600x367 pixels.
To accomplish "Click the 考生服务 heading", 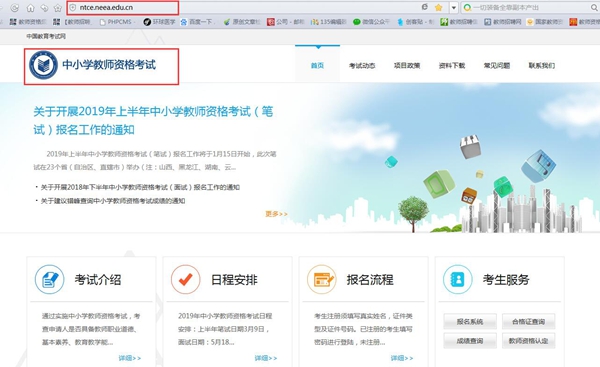I will pyautogui.click(x=506, y=280).
